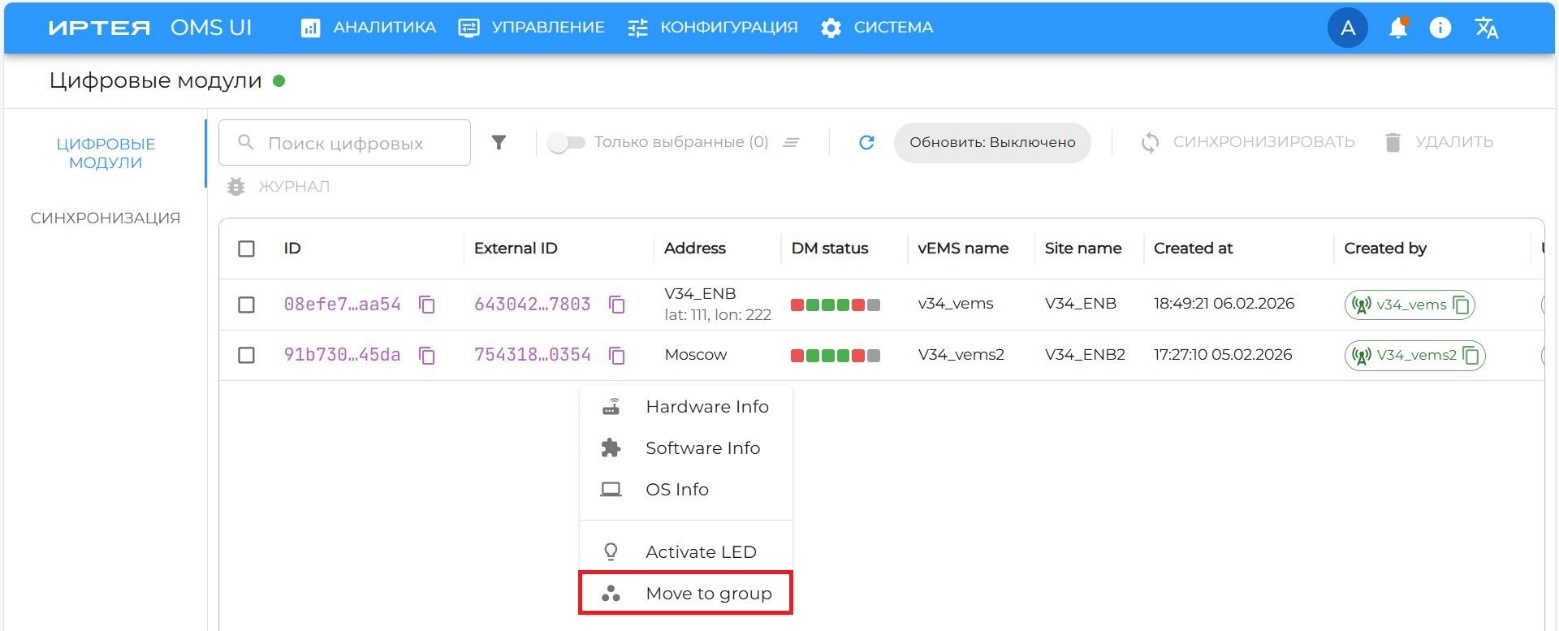Viewport: 1559px width, 631px height.
Task: Open the language translate icon
Action: (1487, 28)
